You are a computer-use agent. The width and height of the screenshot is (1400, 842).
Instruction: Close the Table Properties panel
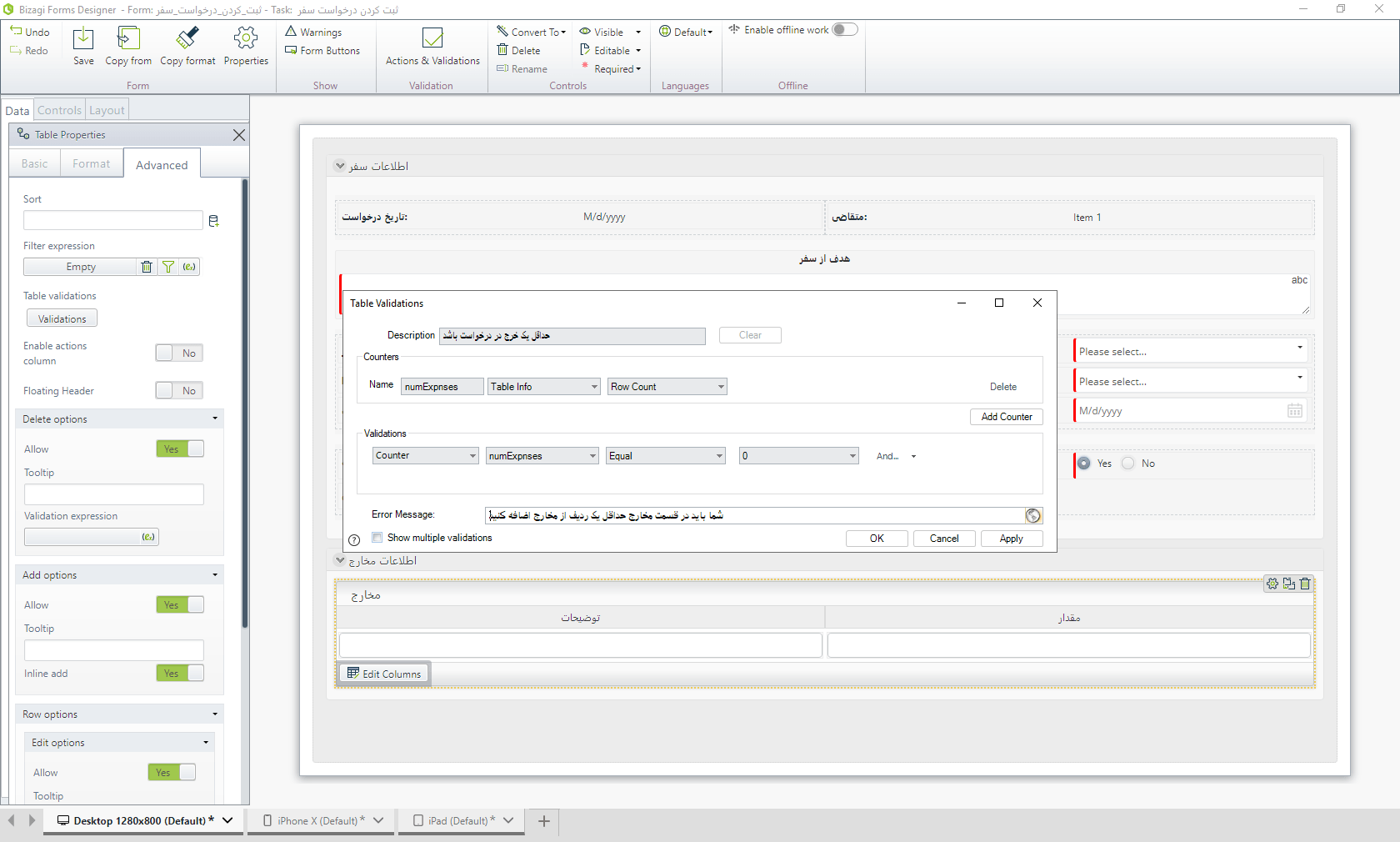point(239,135)
